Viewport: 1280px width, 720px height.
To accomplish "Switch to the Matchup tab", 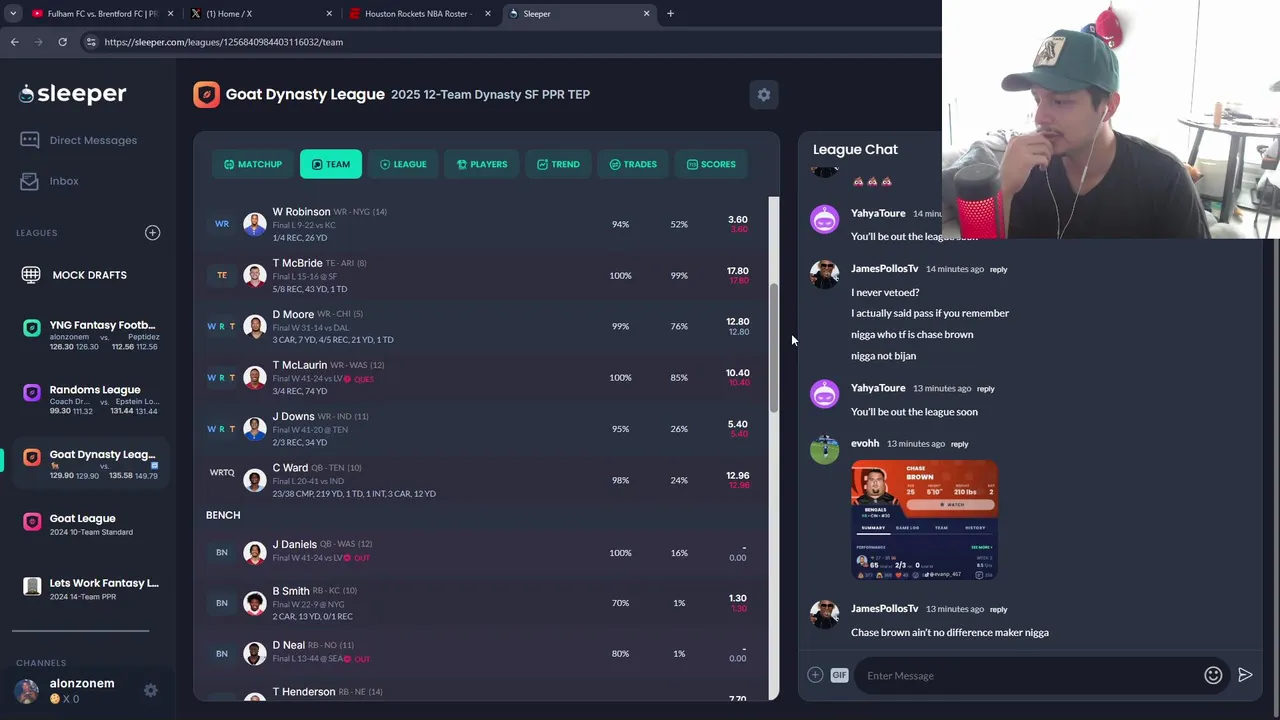I will coord(253,164).
